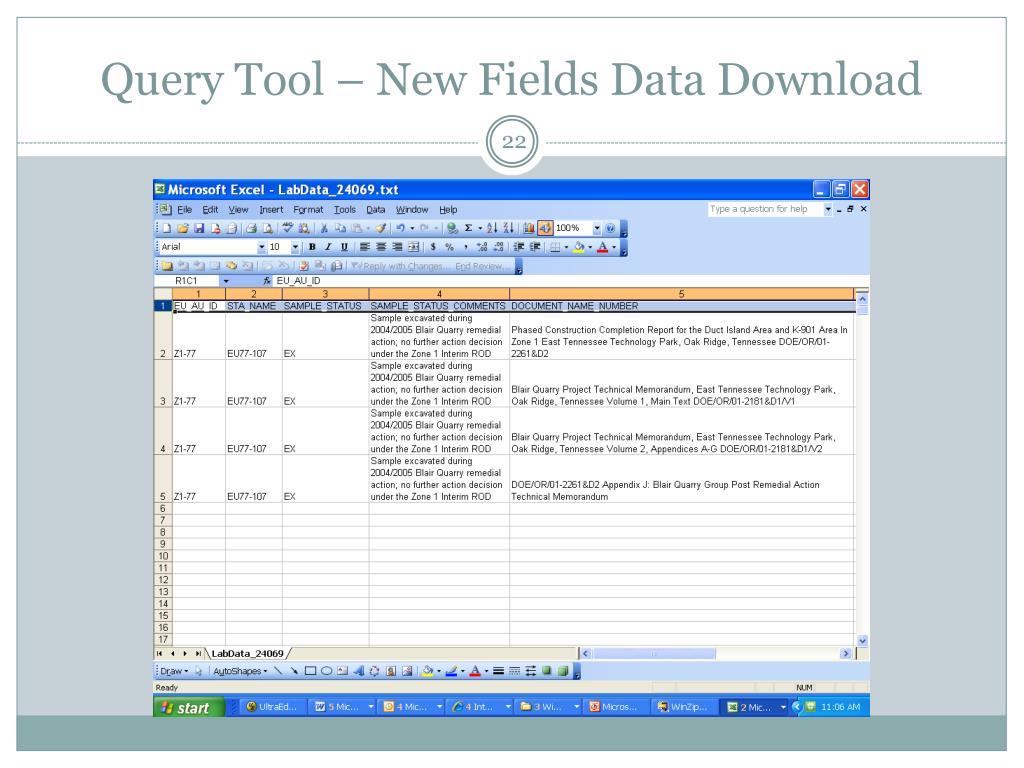Open the Draw menu dropdown

coord(174,671)
